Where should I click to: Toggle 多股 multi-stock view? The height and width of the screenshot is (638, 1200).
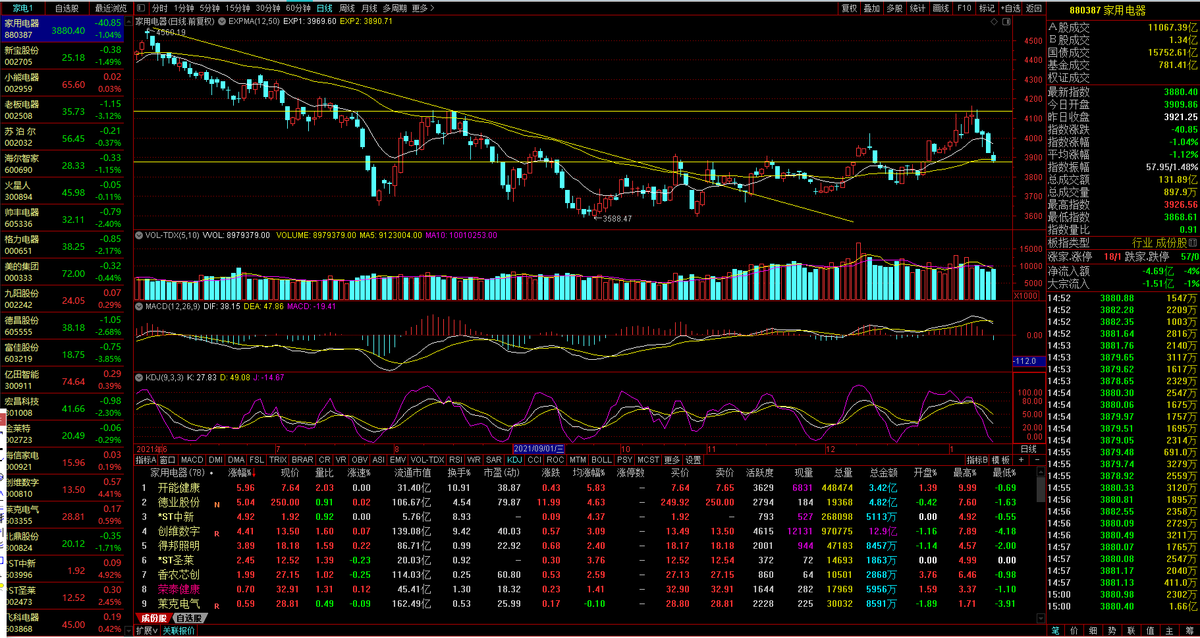[894, 7]
